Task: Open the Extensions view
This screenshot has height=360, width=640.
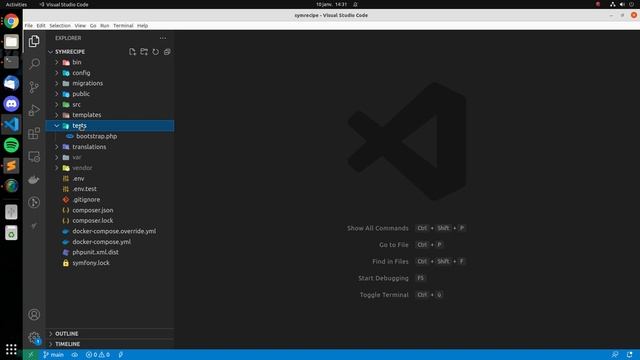Action: click(x=34, y=133)
